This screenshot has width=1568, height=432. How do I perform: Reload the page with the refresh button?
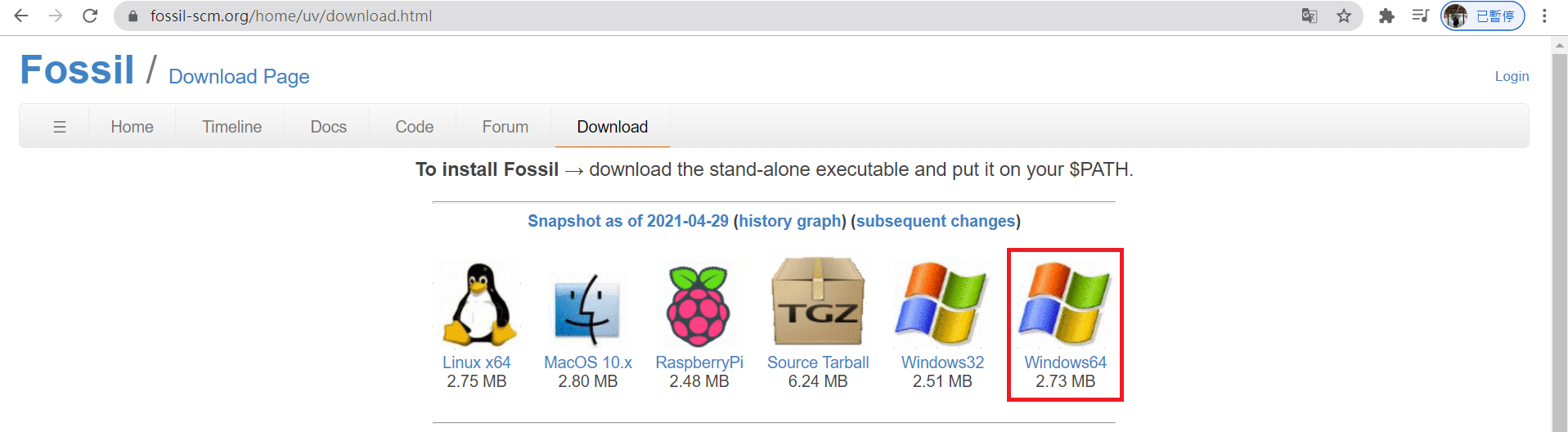click(x=90, y=16)
